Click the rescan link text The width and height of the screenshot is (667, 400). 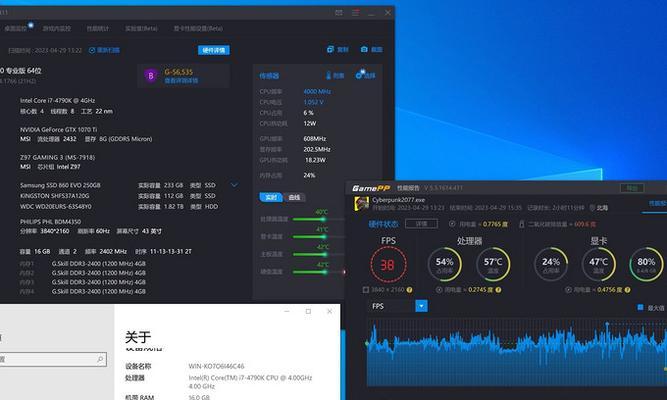pos(108,50)
